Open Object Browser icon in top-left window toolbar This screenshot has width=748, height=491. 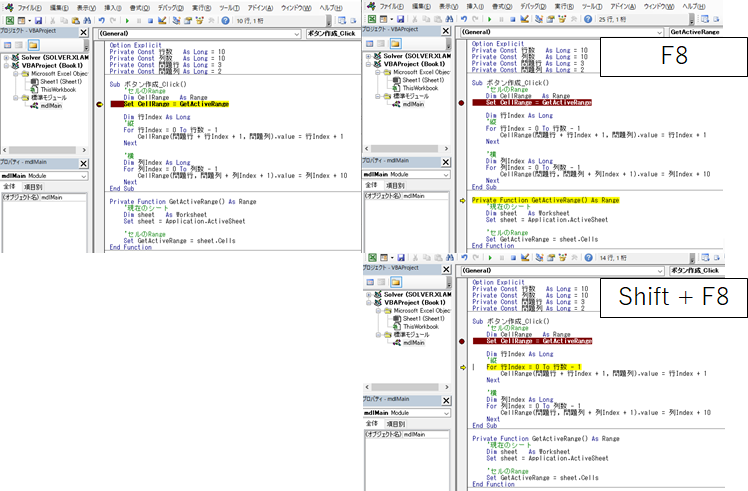pyautogui.click(x=199, y=21)
